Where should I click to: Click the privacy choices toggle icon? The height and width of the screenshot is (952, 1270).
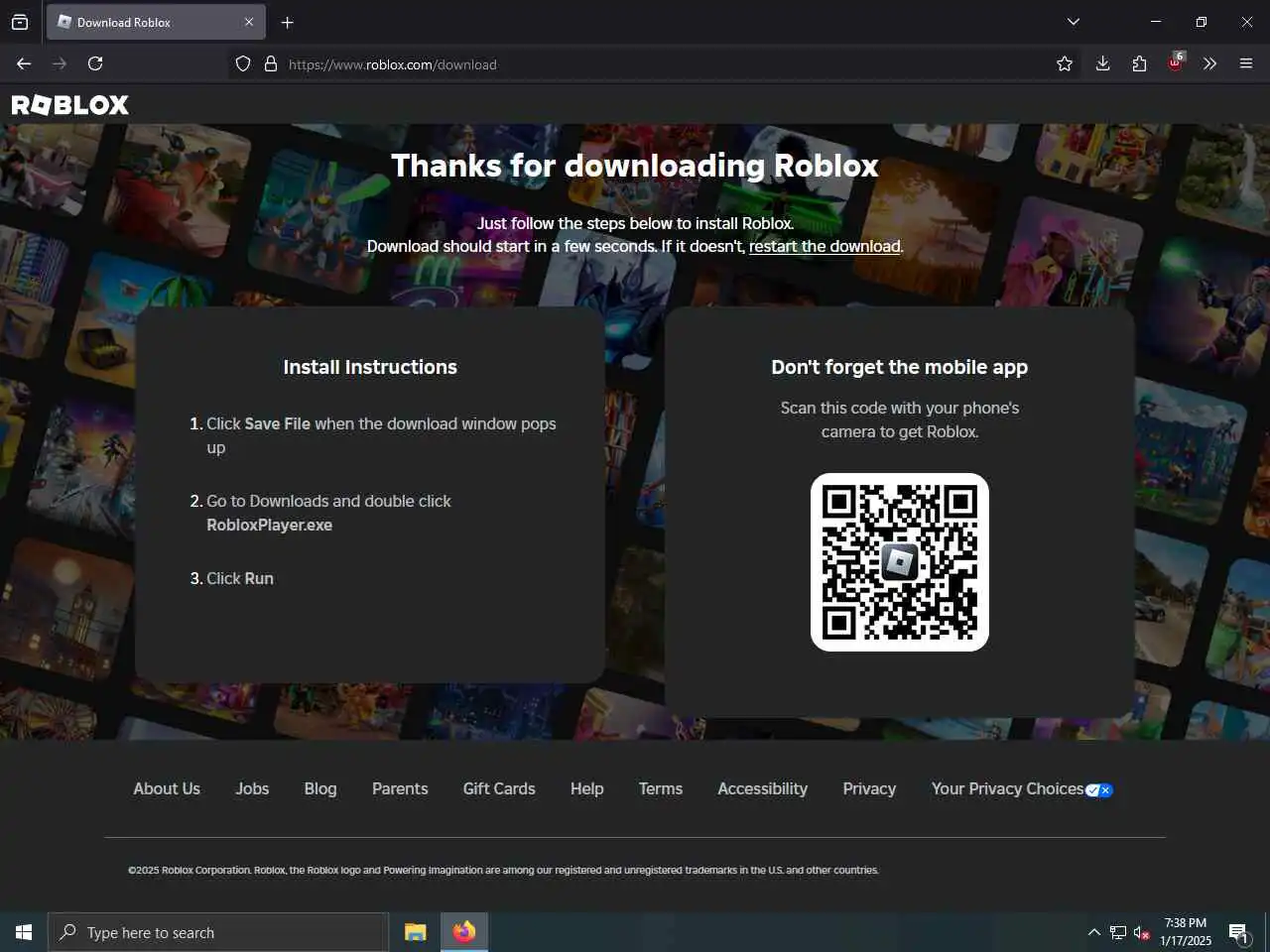[x=1099, y=790]
